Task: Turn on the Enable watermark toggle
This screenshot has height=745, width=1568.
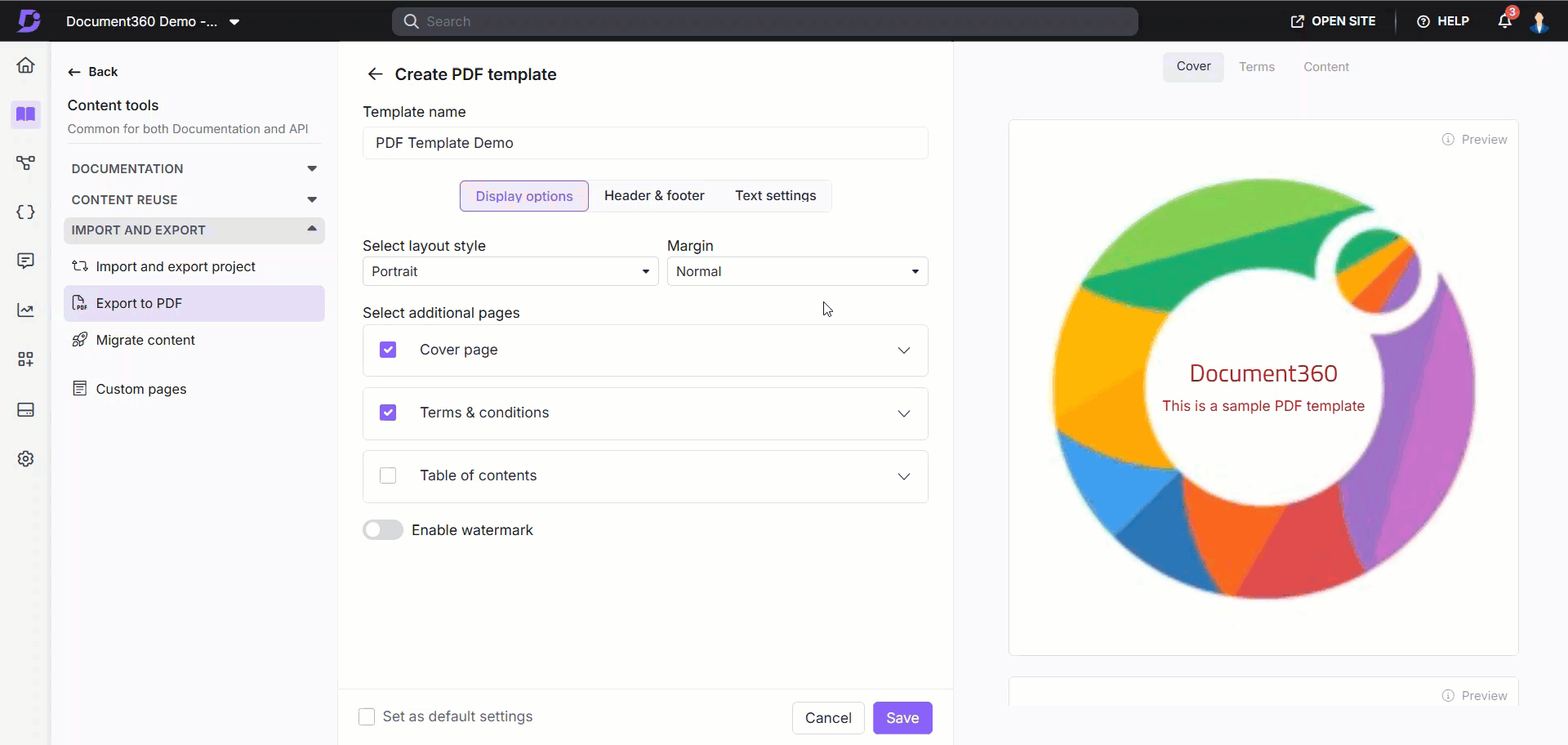Action: click(383, 530)
